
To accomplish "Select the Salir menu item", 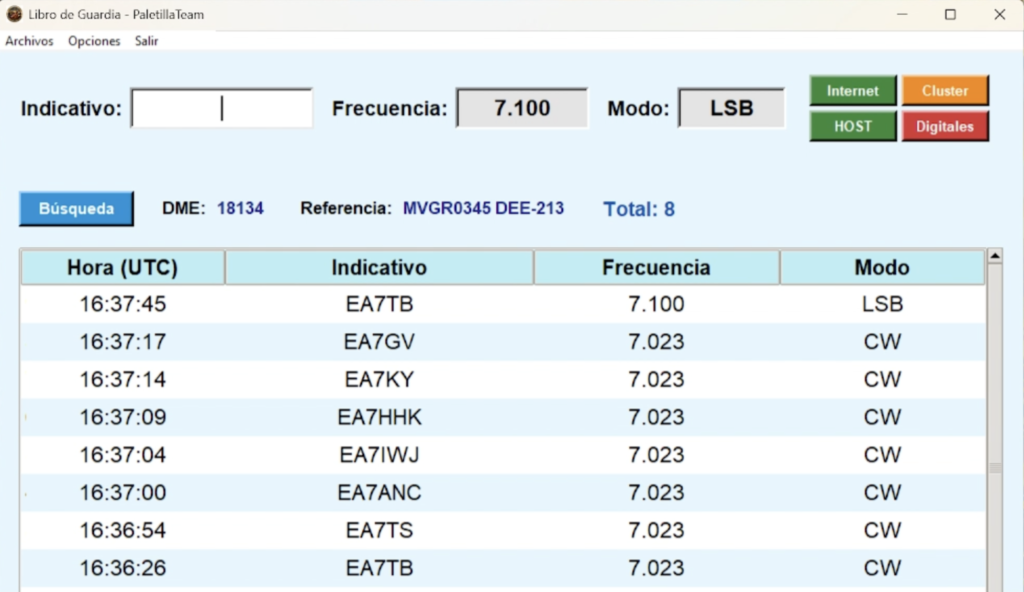I will pos(146,41).
